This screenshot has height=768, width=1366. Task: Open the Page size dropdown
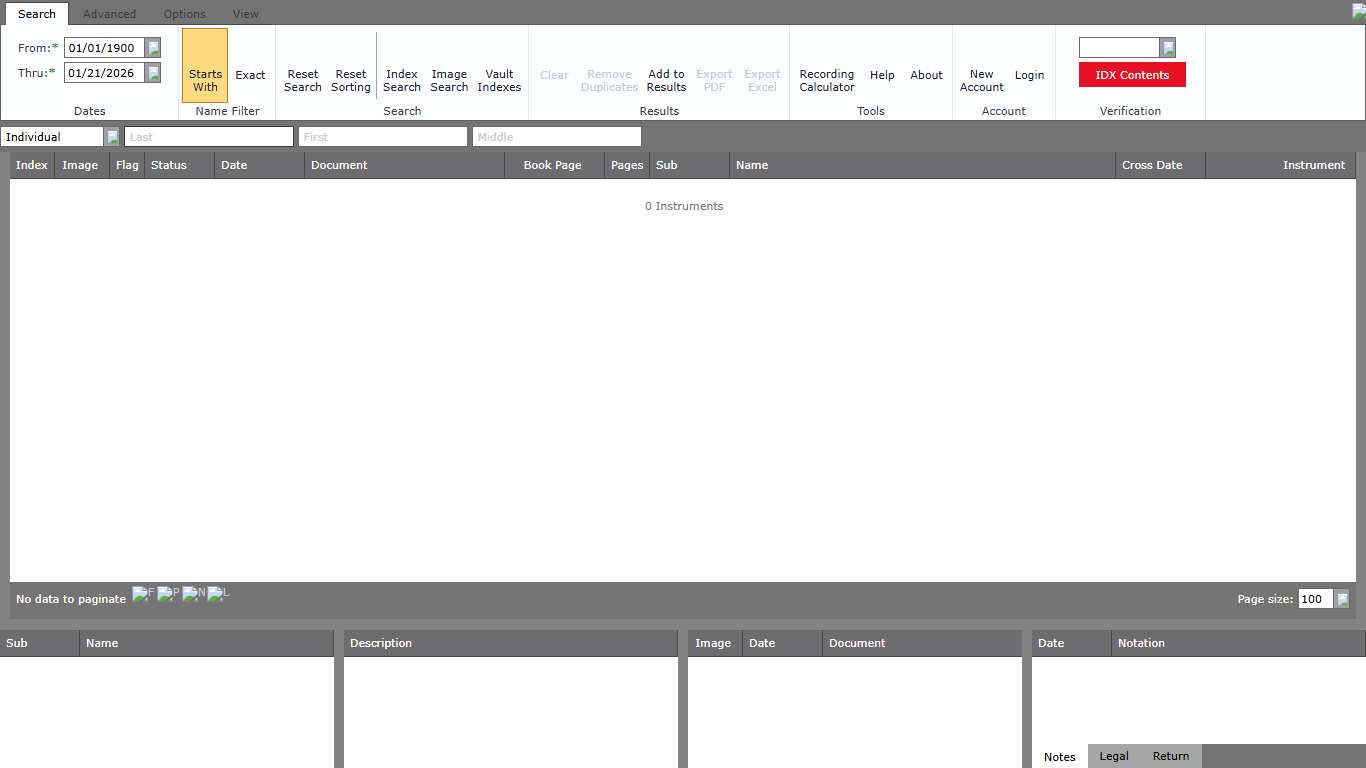tap(1342, 599)
